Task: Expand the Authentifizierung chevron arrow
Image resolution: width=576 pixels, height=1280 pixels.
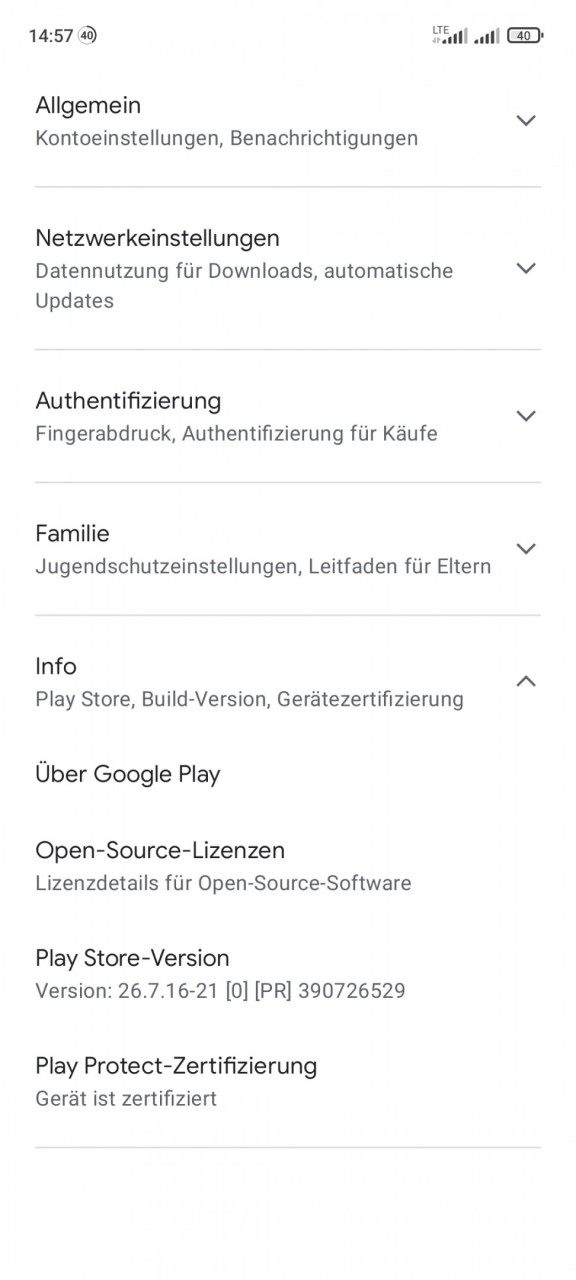Action: click(x=525, y=415)
